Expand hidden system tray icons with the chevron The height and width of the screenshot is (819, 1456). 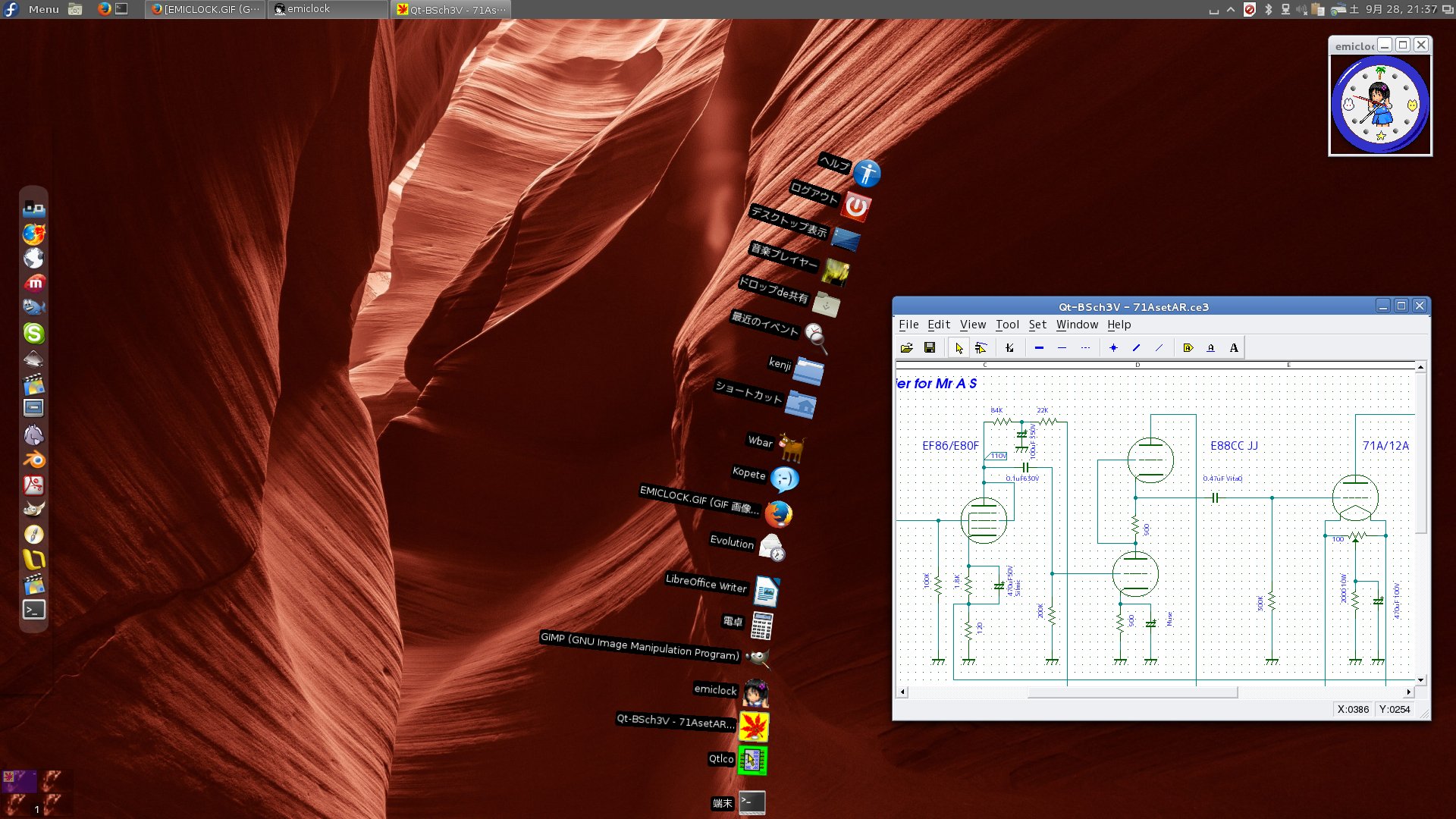[1230, 9]
